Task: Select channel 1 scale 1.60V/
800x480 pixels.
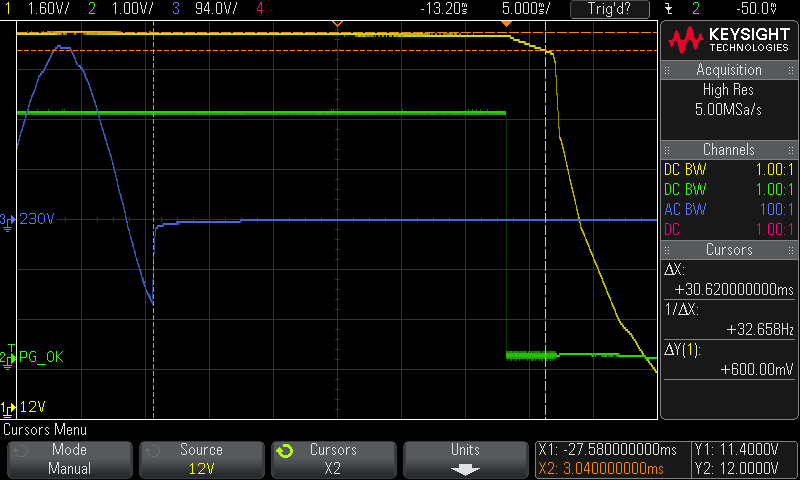Action: point(48,8)
